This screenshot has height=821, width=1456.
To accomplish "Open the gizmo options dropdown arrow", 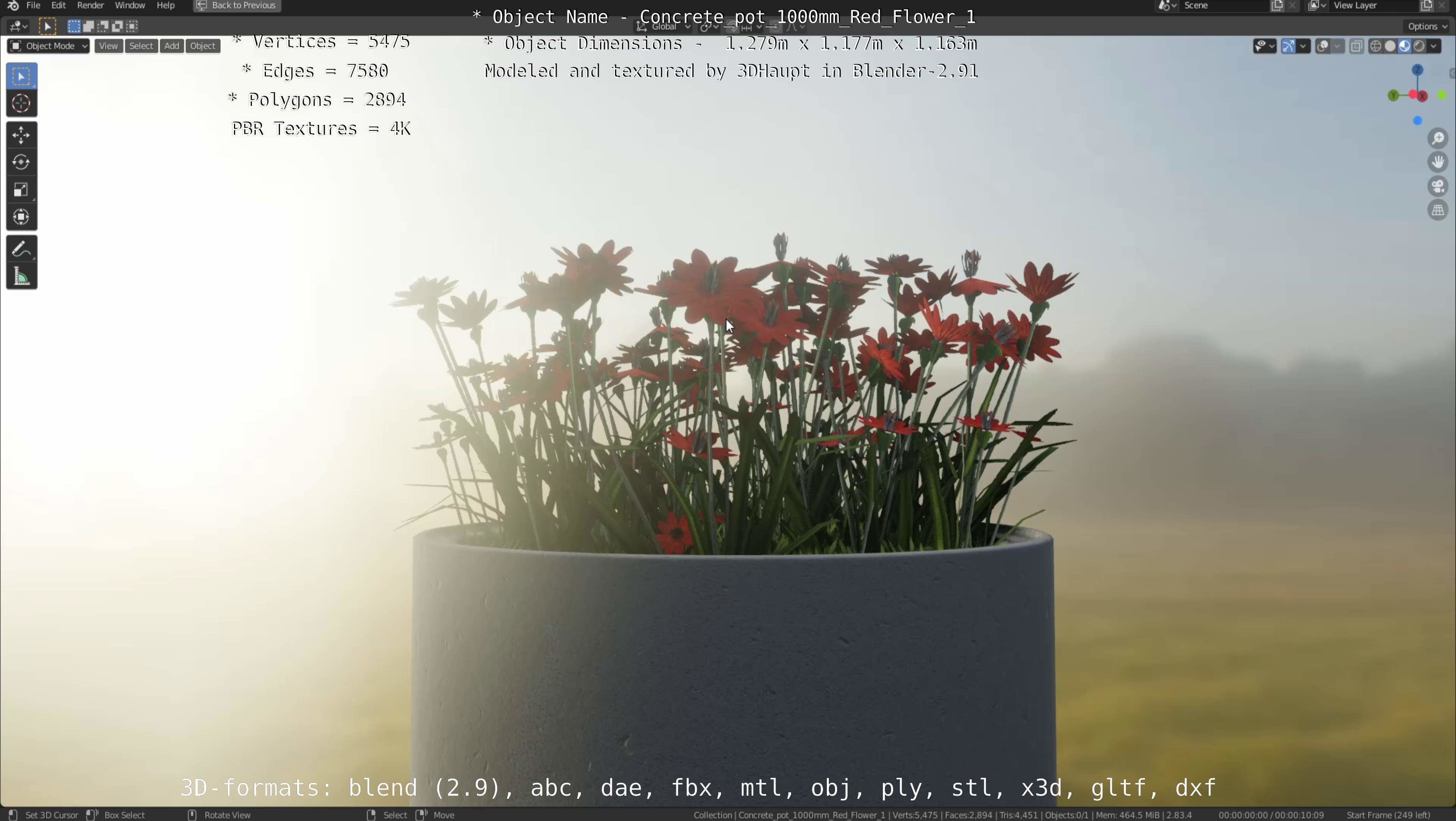I will [x=1303, y=46].
